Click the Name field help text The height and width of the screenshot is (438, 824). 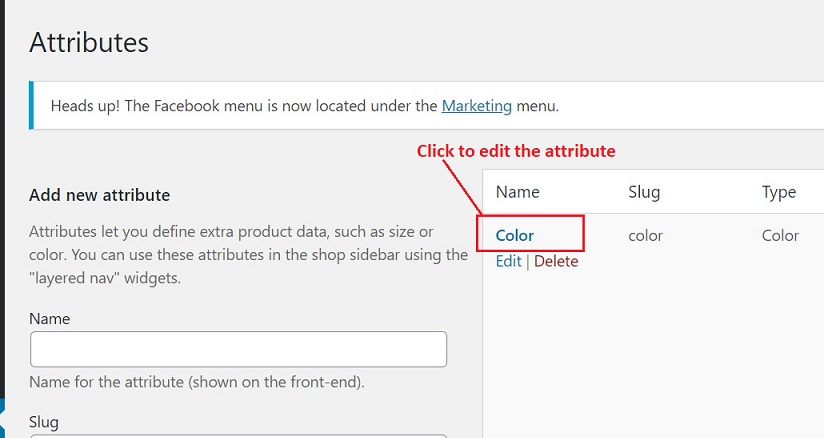[197, 382]
